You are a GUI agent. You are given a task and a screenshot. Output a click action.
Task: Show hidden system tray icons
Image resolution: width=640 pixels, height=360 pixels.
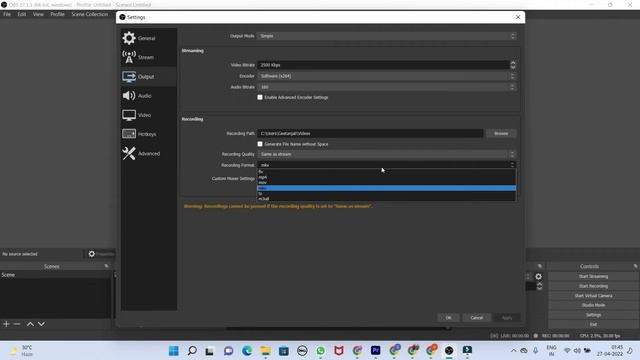[x=513, y=351]
